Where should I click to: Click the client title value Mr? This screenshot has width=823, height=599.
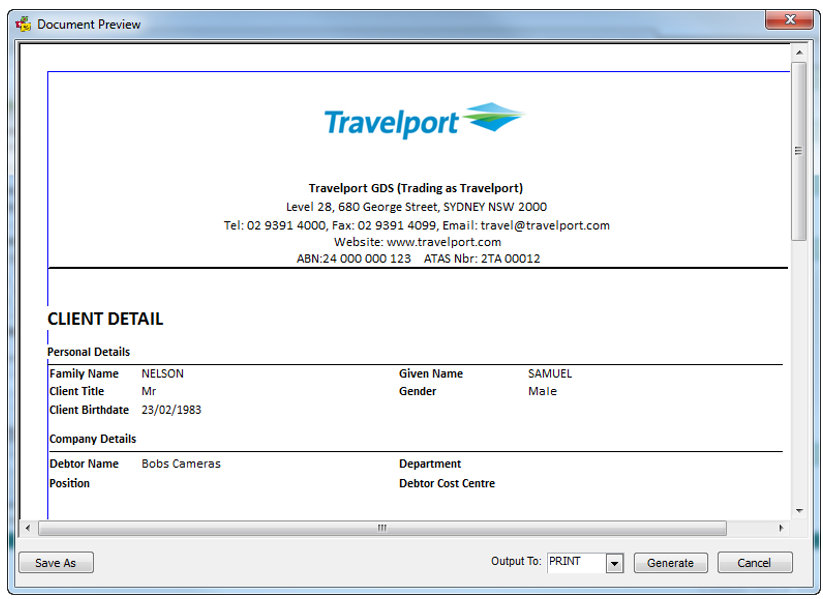click(x=149, y=391)
